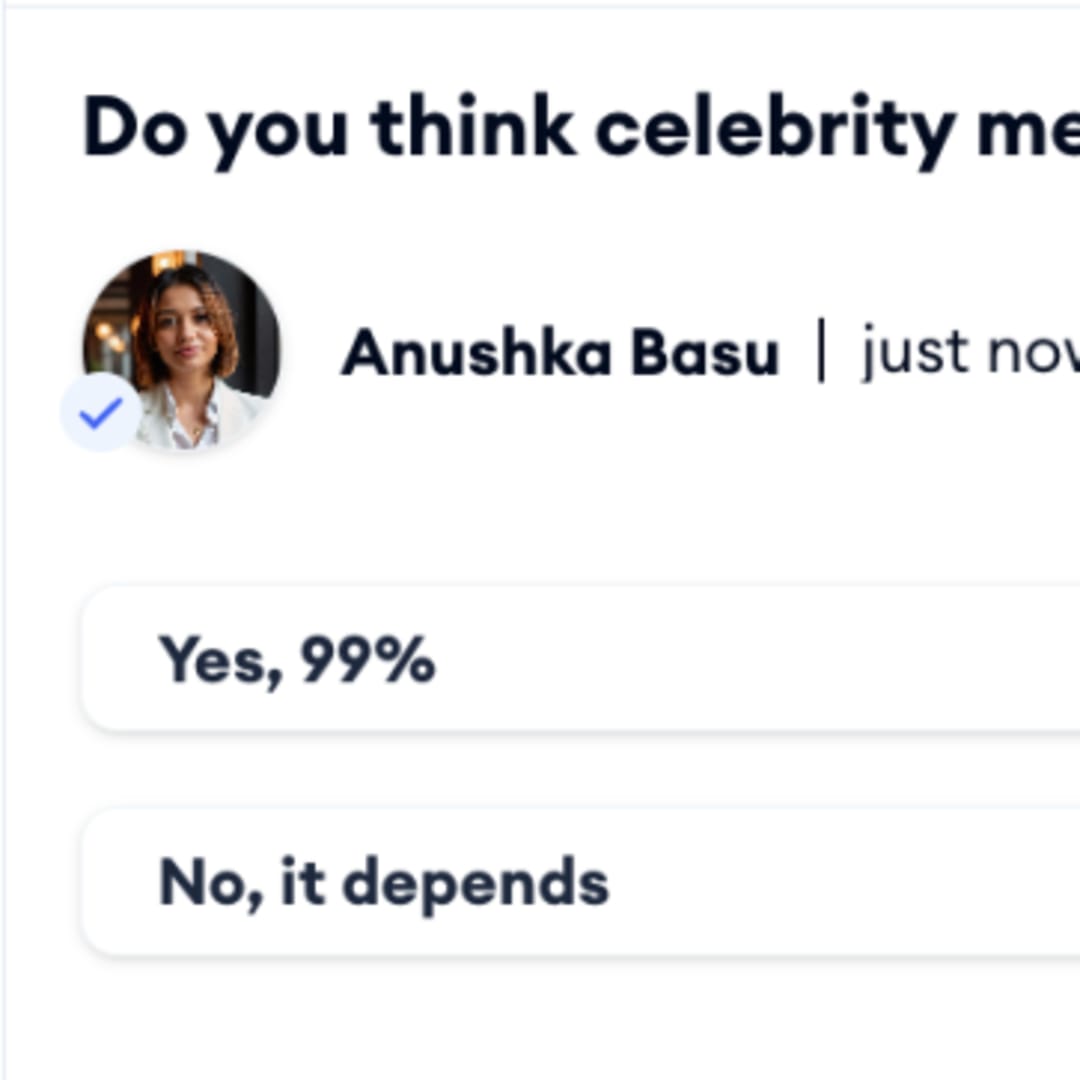Open the celebrity poll question title
Viewport: 1080px width, 1080px height.
580,128
